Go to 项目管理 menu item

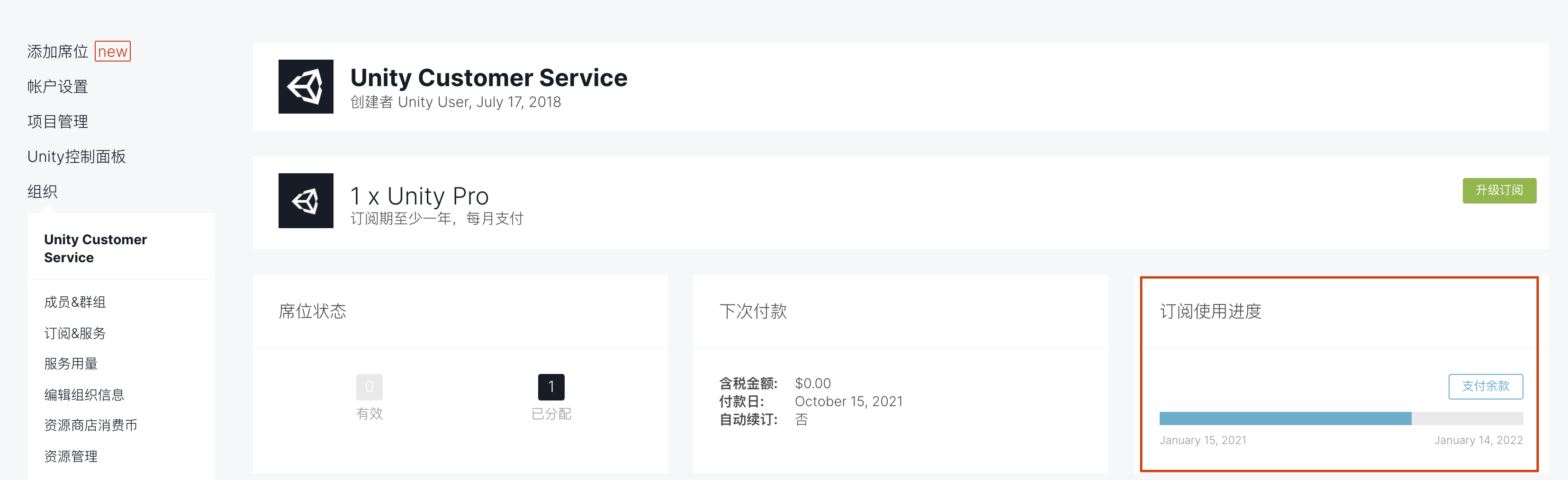click(x=58, y=122)
